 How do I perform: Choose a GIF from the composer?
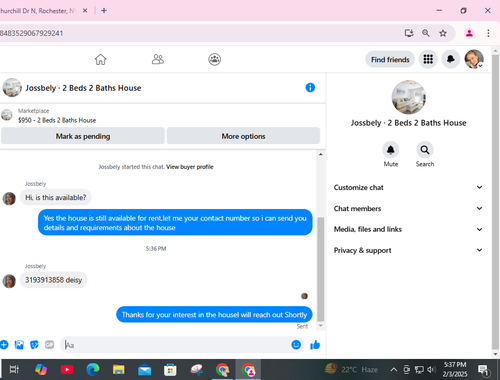click(49, 345)
